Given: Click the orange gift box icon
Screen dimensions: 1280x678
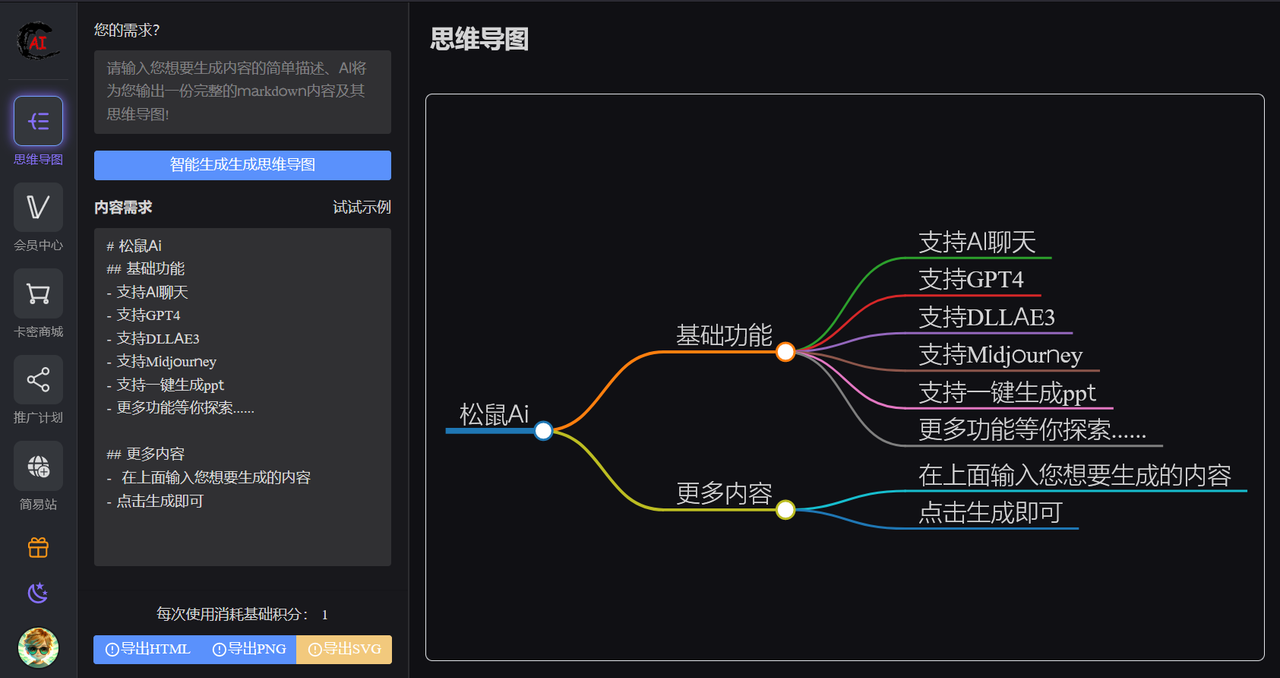Looking at the screenshot, I should pyautogui.click(x=38, y=547).
